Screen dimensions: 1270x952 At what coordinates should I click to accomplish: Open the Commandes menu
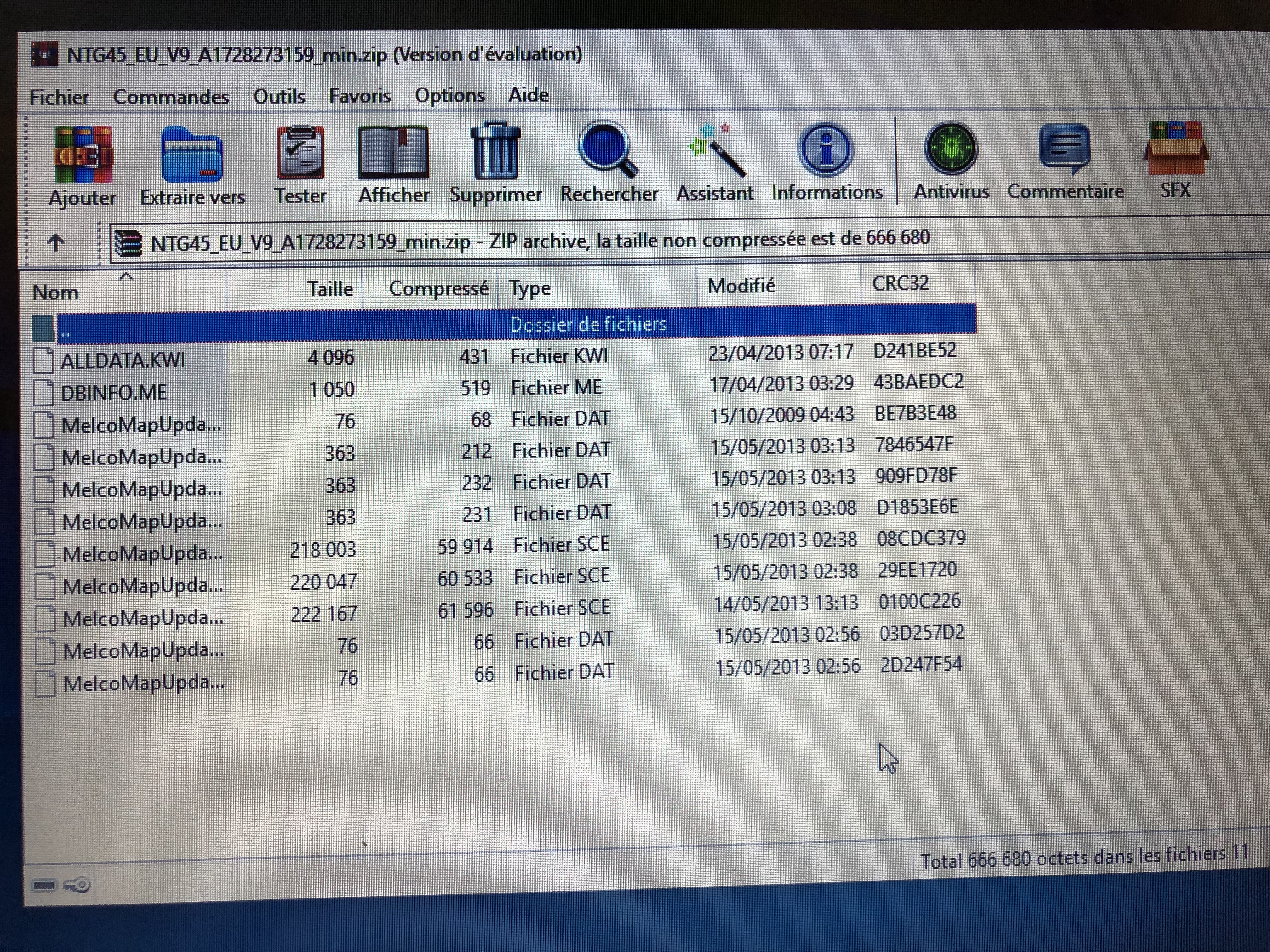[171, 96]
